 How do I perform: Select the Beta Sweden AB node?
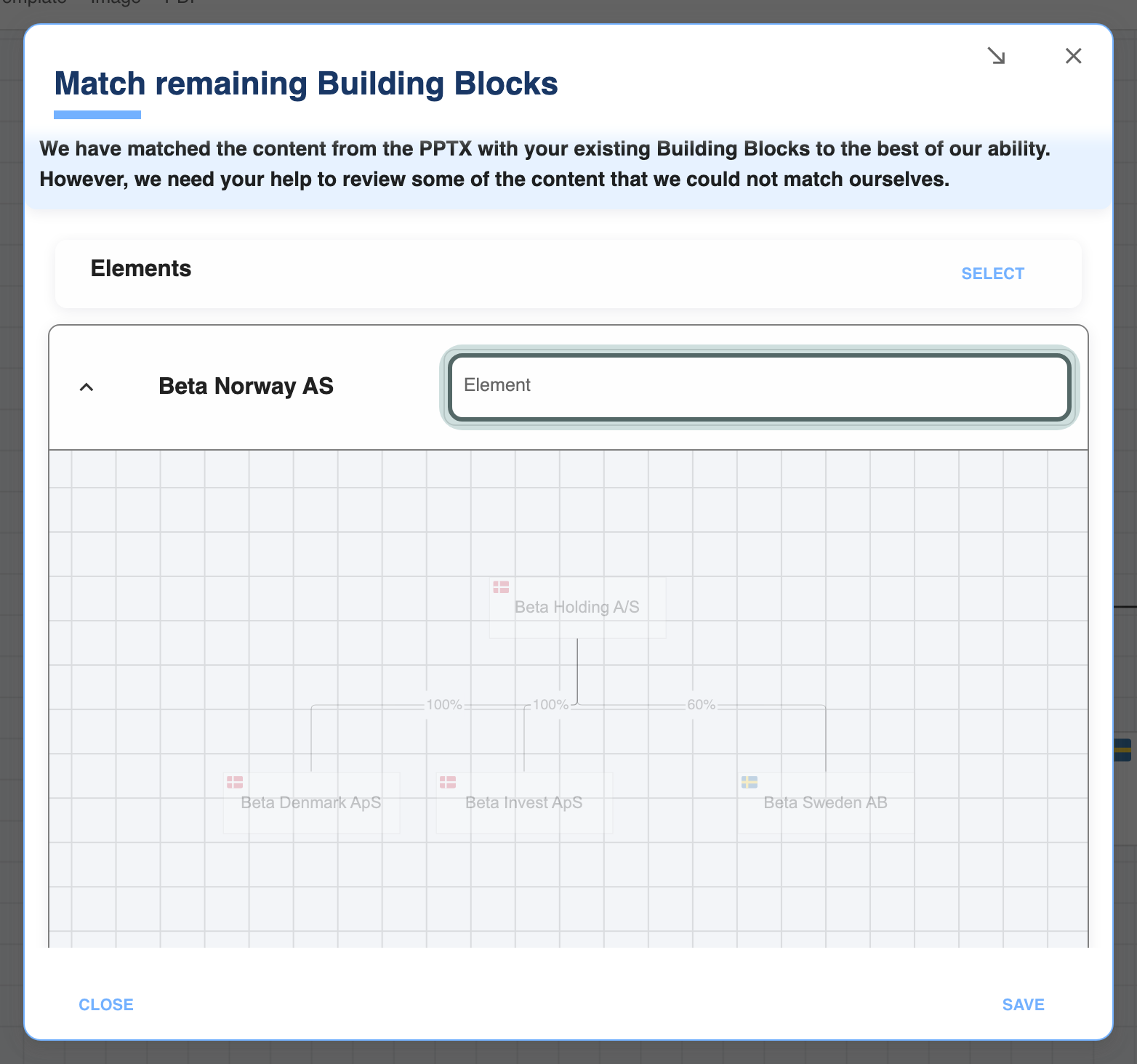click(x=826, y=802)
